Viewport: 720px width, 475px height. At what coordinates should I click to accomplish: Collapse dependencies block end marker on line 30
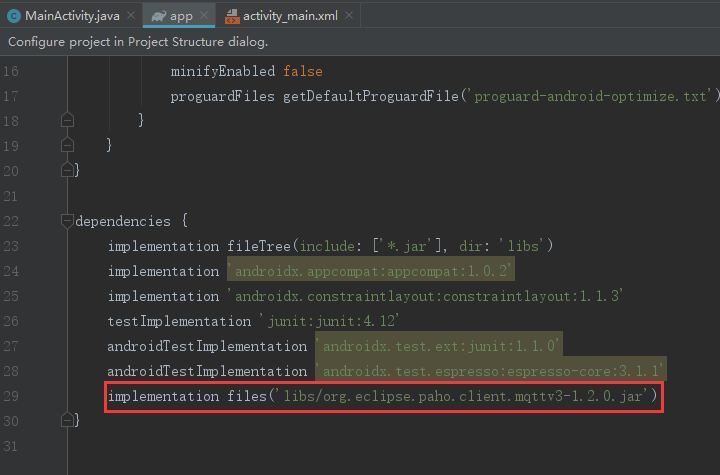coord(68,420)
